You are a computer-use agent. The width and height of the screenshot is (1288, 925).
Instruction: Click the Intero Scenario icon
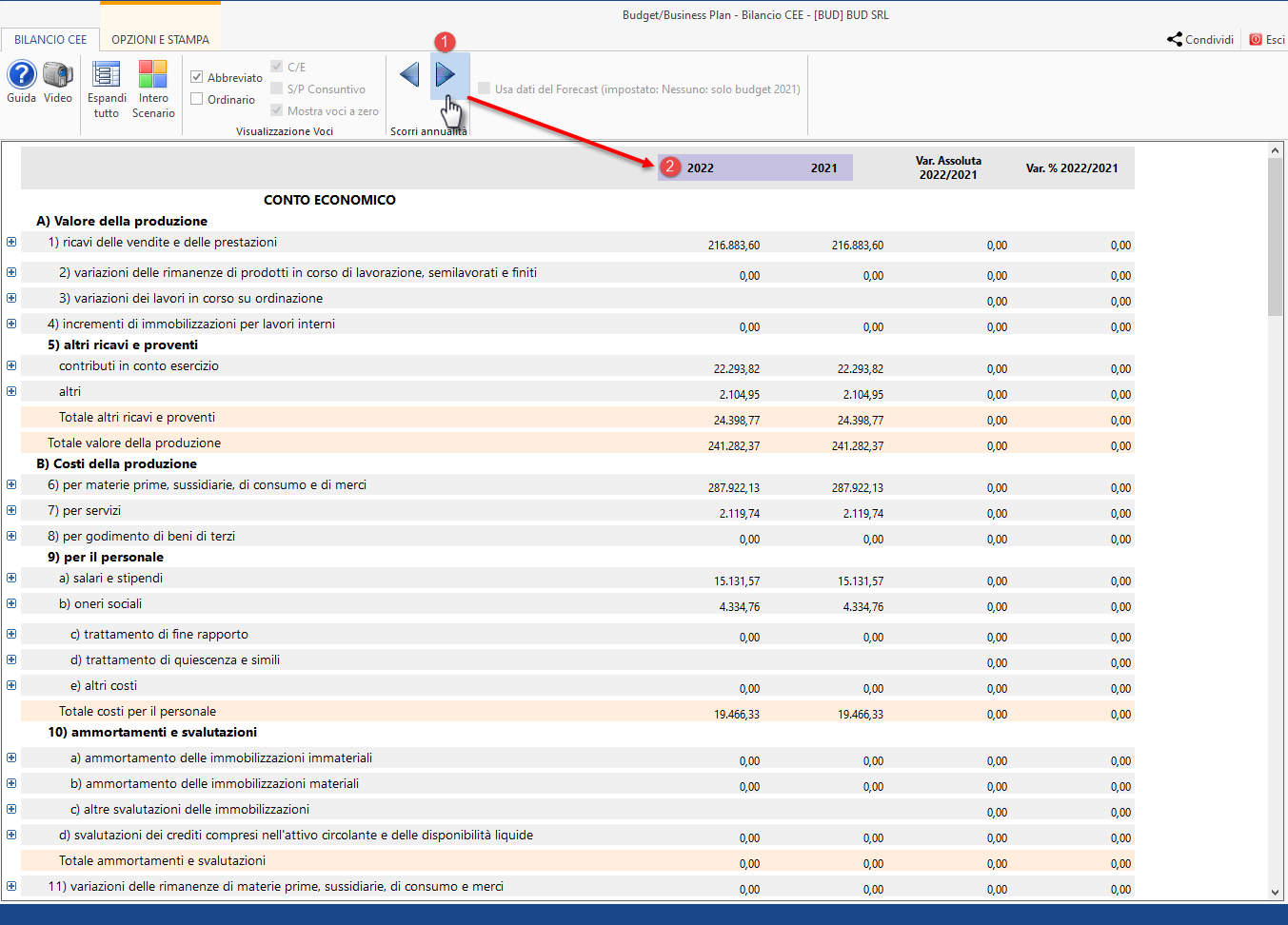pos(153,74)
